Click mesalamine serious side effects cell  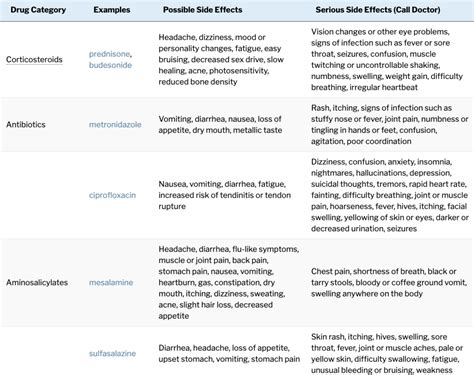point(389,283)
